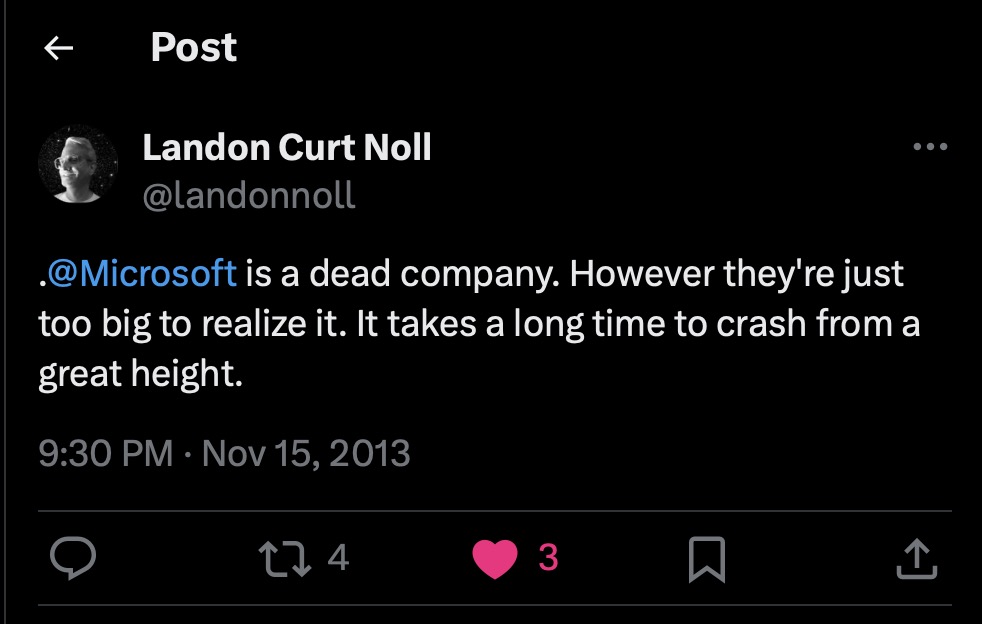
Task: Repost using the circular arrows icon
Action: 285,558
